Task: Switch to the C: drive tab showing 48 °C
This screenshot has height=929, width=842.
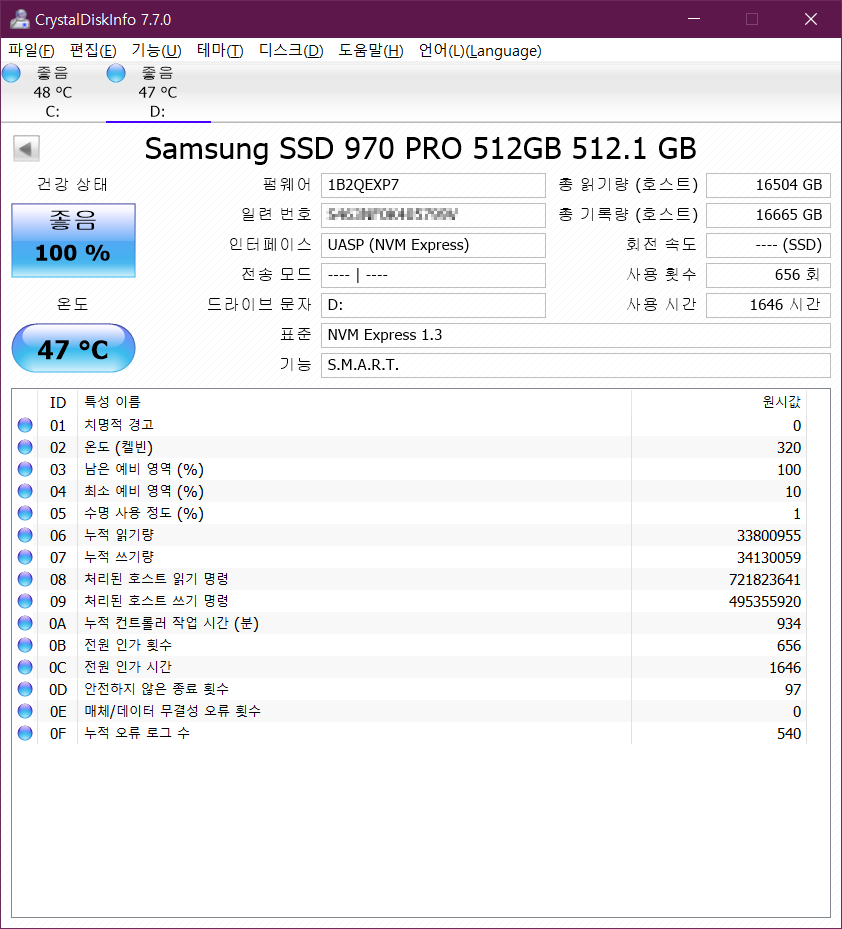Action: tap(53, 92)
